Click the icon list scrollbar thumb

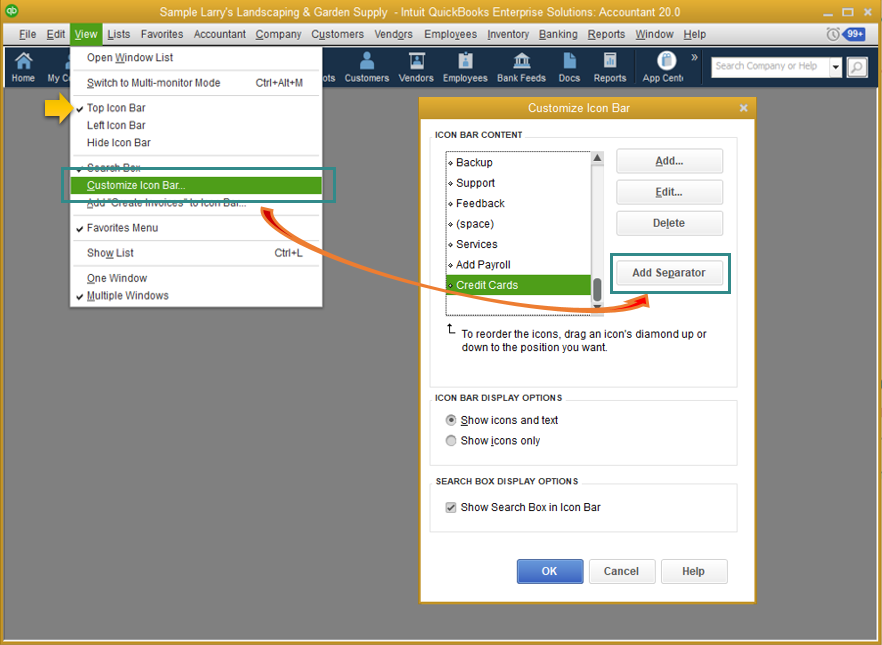coord(597,290)
